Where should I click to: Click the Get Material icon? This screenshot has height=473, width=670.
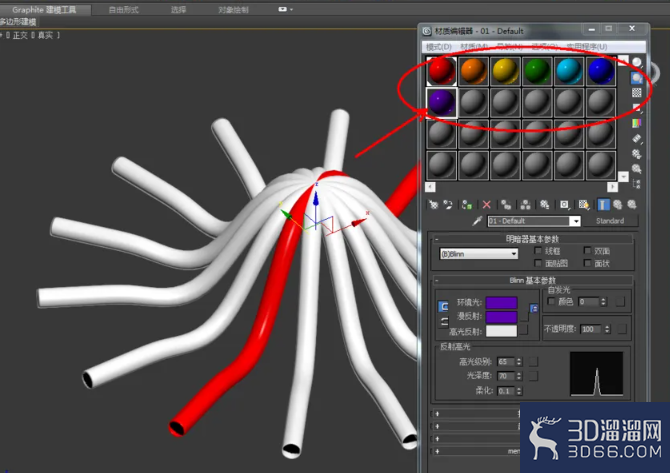433,205
